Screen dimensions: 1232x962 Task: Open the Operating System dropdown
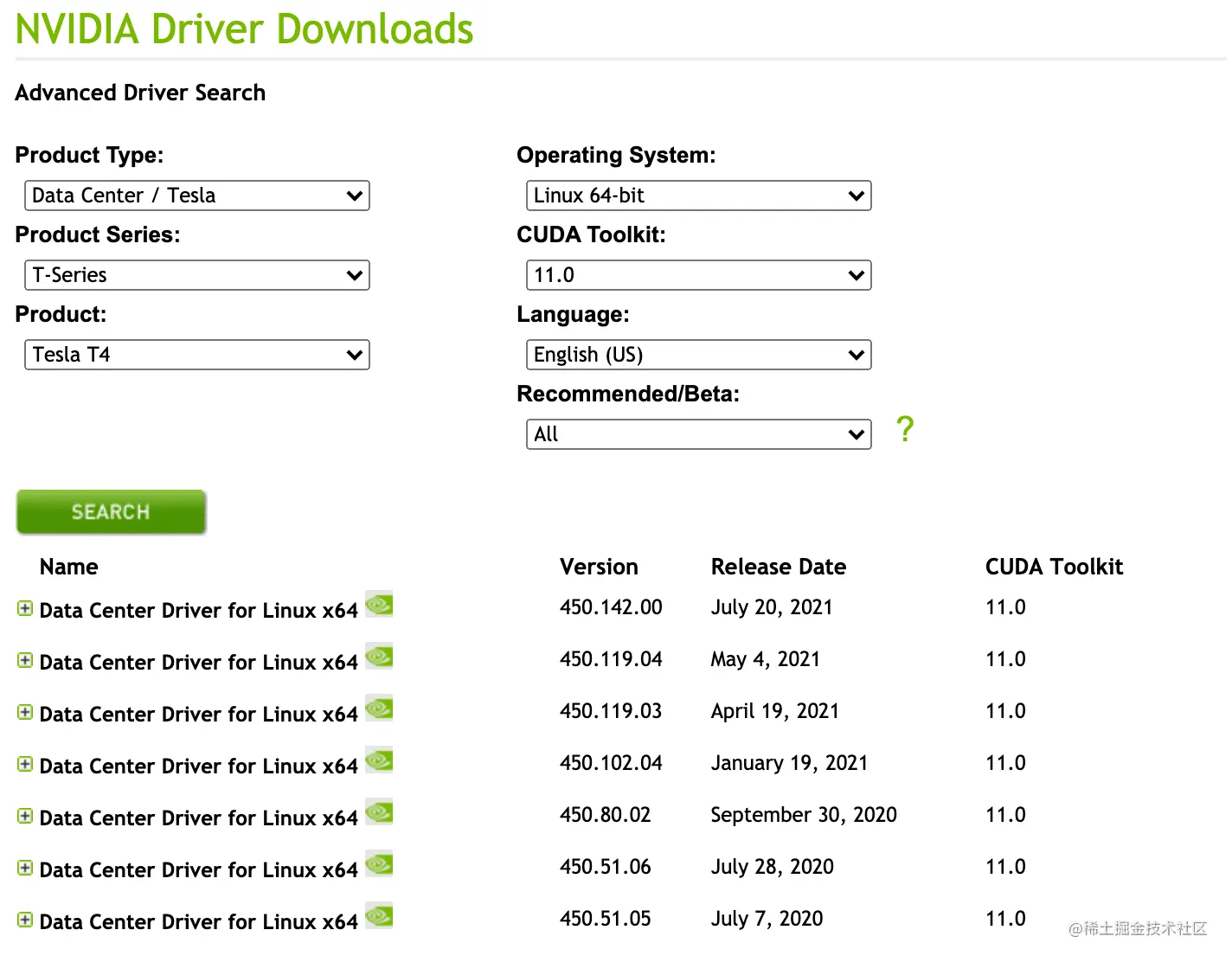(x=699, y=196)
